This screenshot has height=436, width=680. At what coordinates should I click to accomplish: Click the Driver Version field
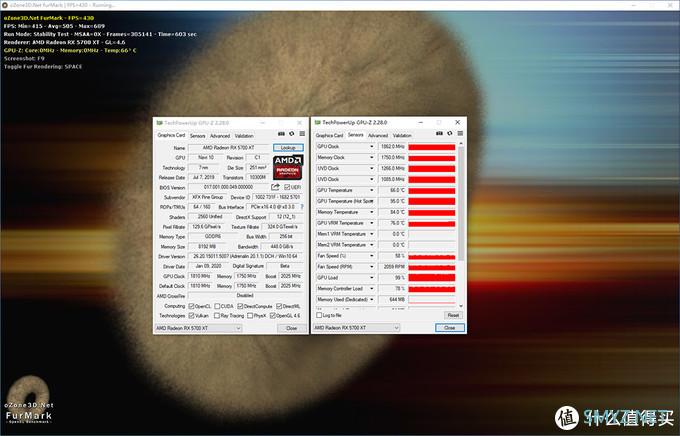(x=245, y=256)
